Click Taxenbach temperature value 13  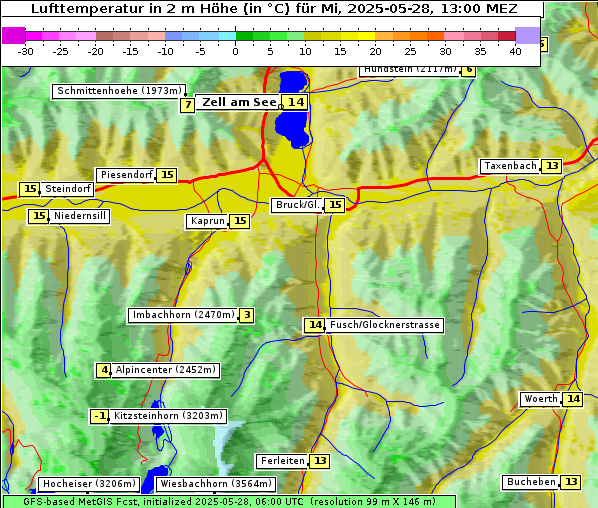coord(552,166)
